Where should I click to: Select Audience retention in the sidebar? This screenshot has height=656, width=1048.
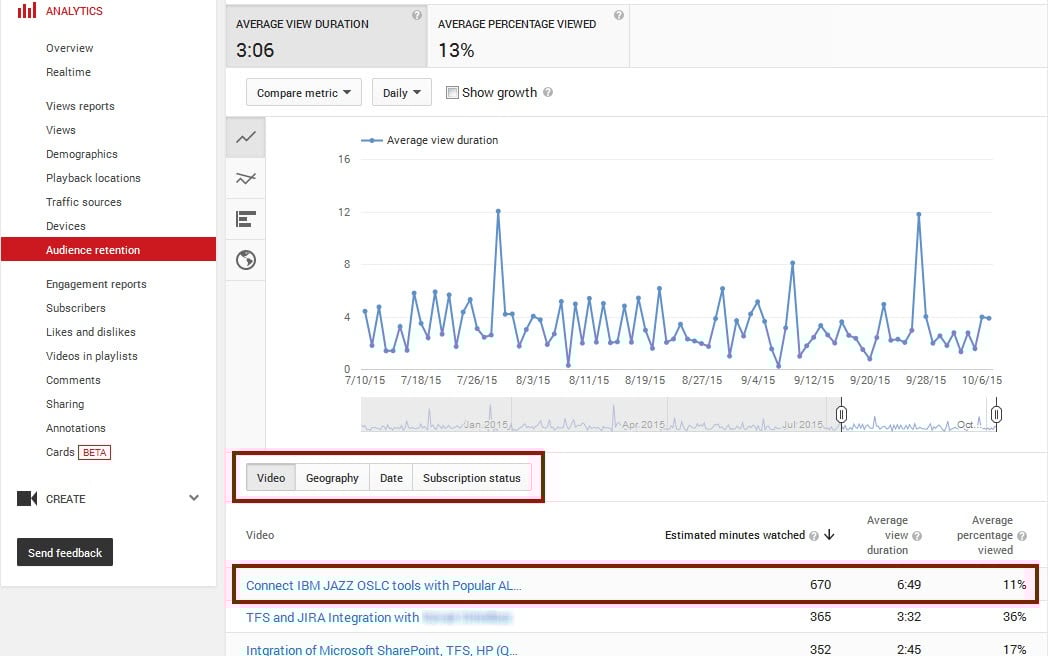point(108,249)
